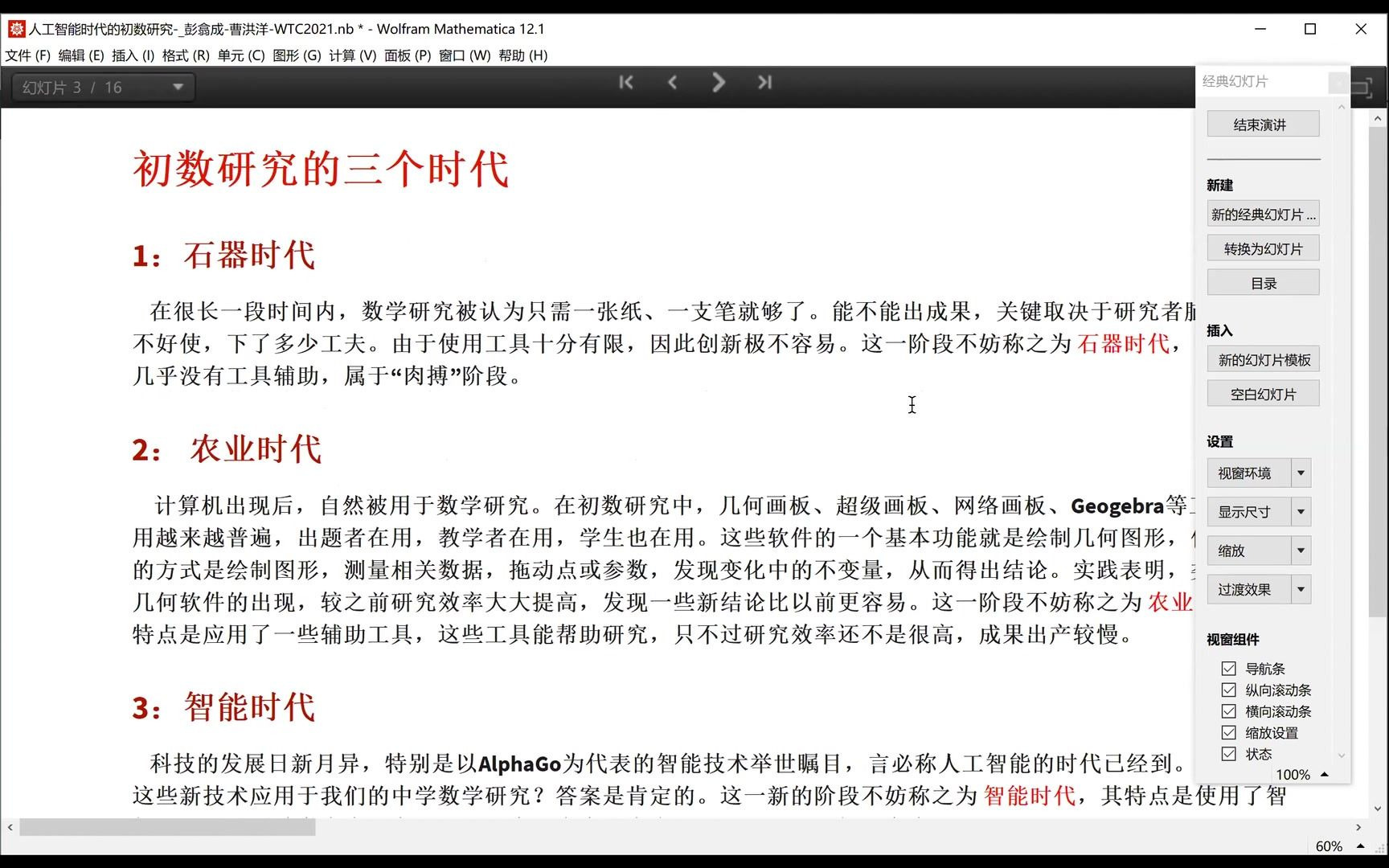Click the heading 1: 石器时代
Viewport: 1389px width, 868px height.
pyautogui.click(x=223, y=256)
